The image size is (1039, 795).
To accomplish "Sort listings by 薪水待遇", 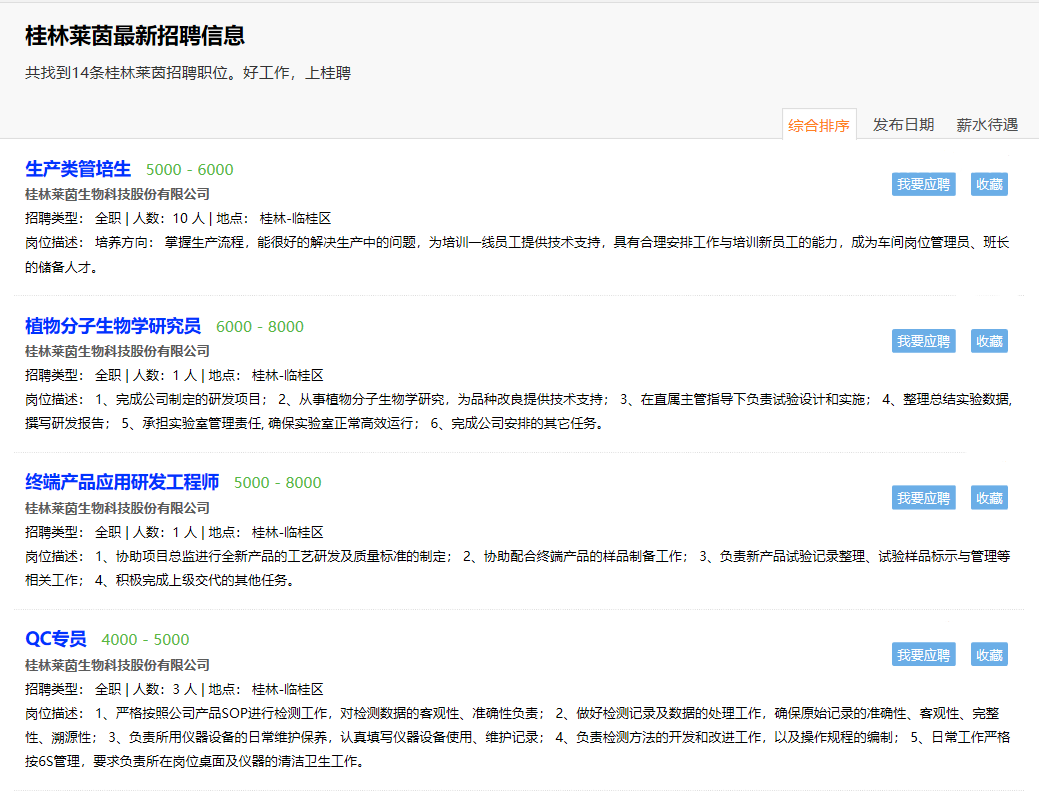I will tap(987, 125).
